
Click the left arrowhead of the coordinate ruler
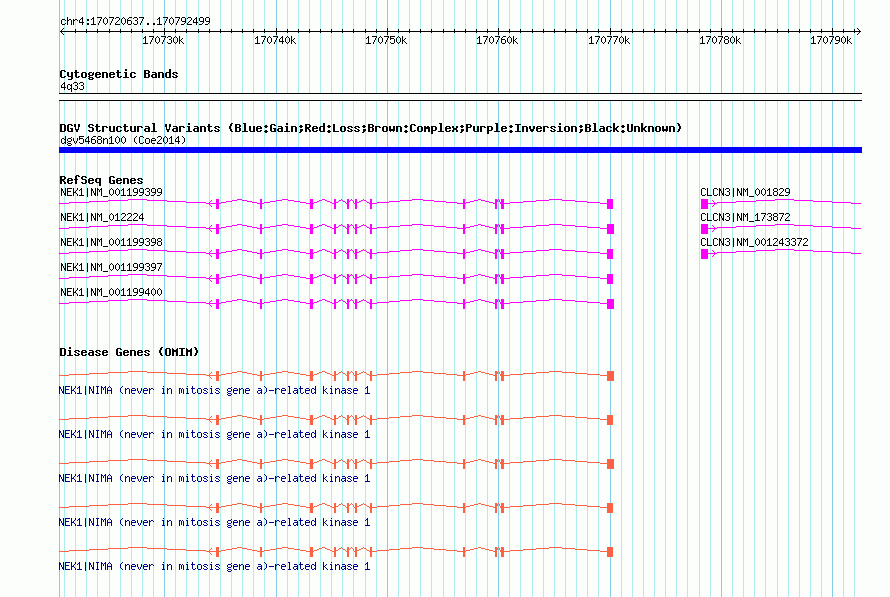click(62, 32)
